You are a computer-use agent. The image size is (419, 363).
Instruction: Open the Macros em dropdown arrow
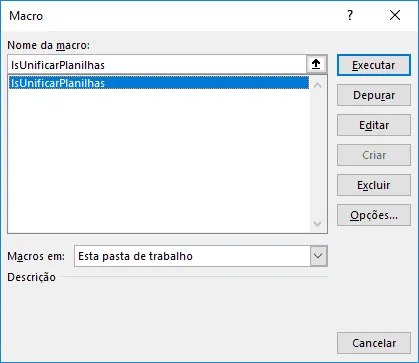318,256
